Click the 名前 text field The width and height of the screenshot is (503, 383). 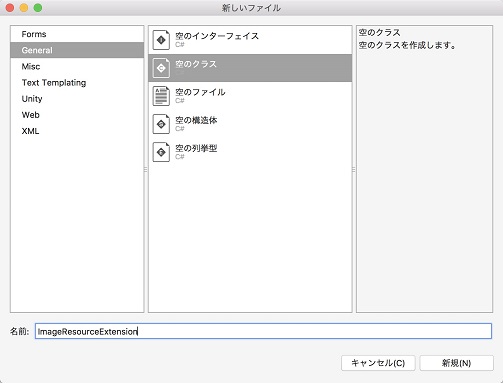[x=263, y=331]
